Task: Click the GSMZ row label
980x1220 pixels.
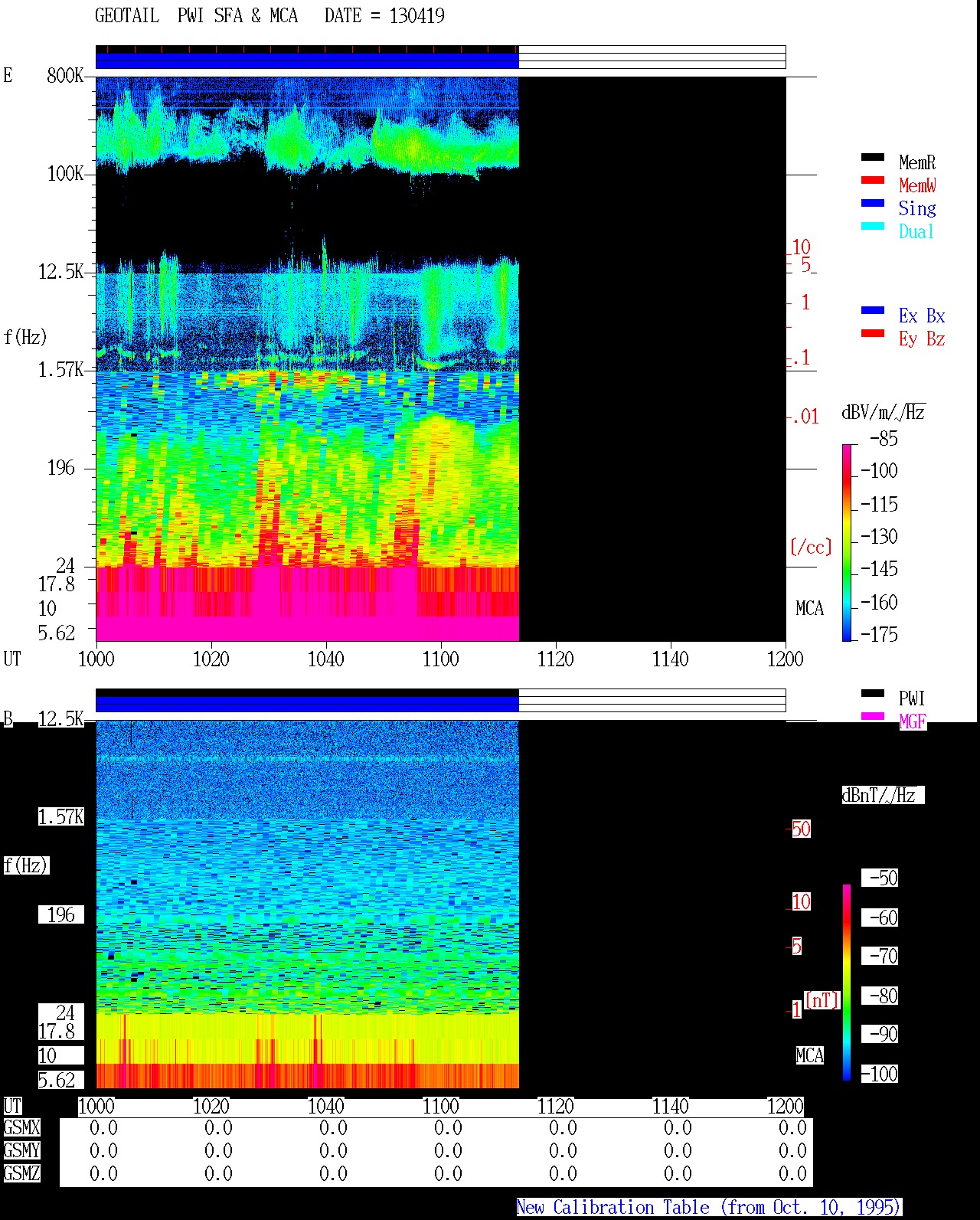Action: click(x=21, y=1173)
